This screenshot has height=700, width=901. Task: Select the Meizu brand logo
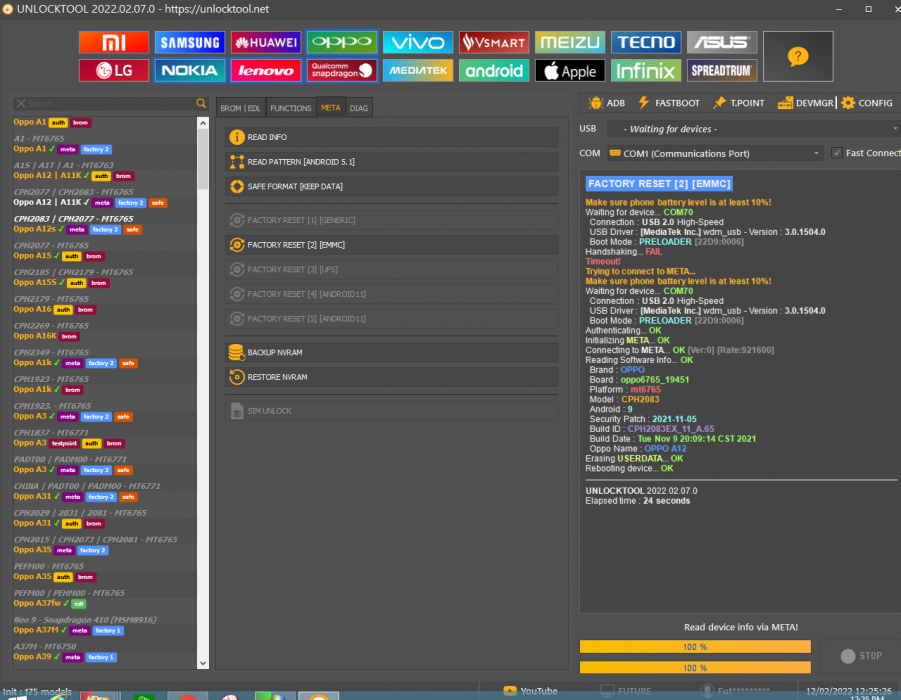[570, 43]
